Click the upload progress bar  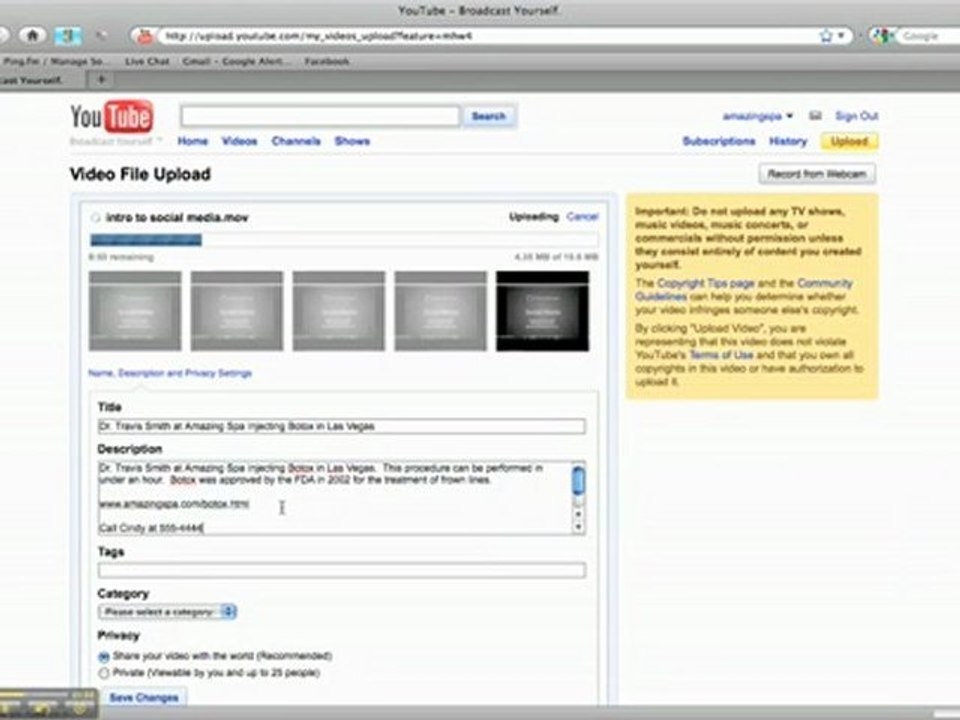pyautogui.click(x=343, y=240)
